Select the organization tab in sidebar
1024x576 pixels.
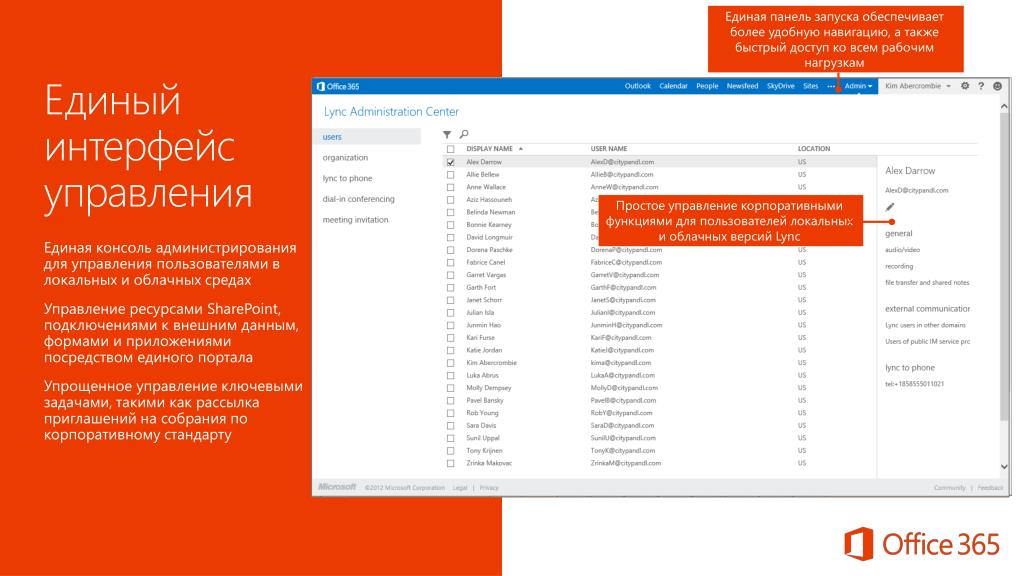pyautogui.click(x=345, y=157)
